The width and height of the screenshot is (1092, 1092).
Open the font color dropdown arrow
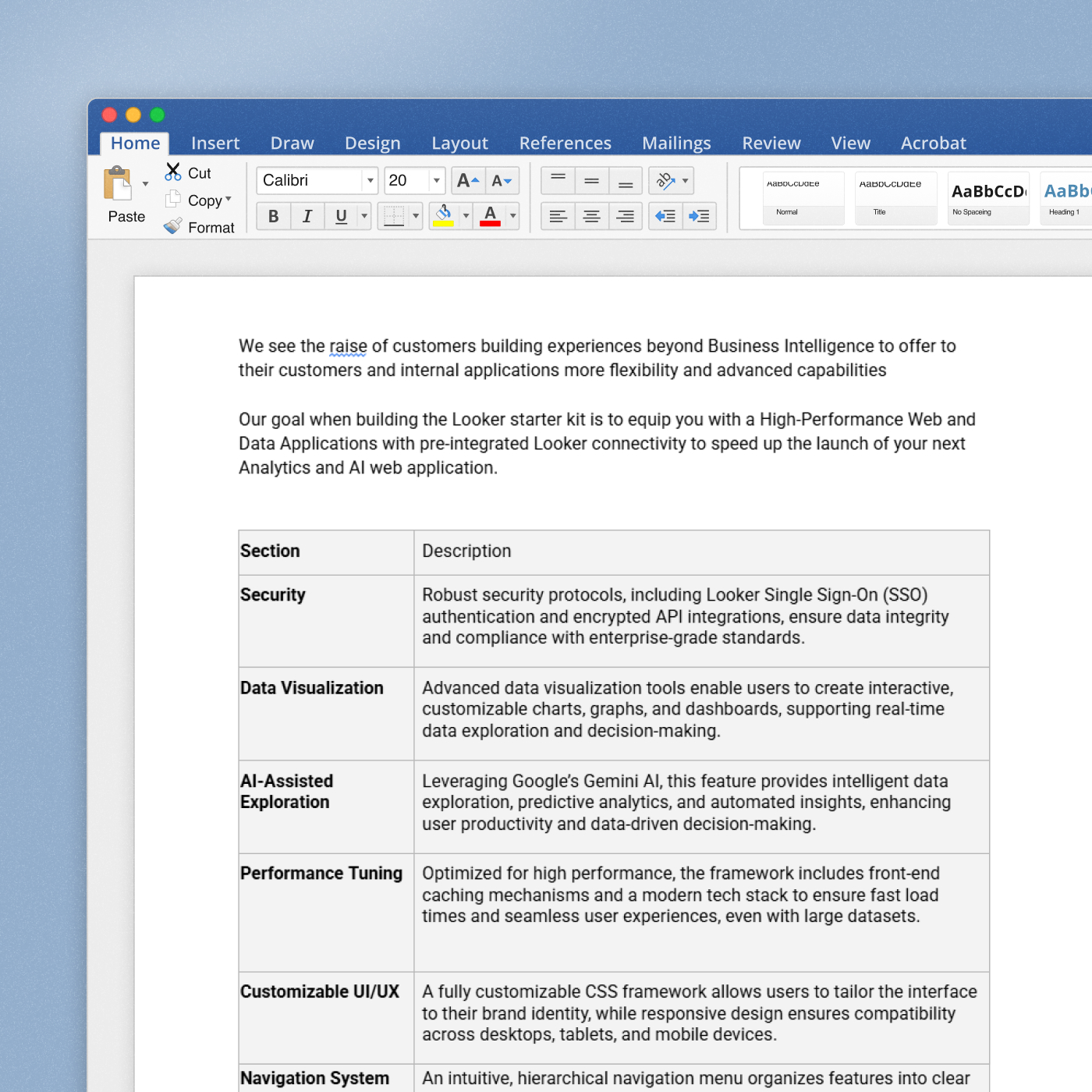pos(512,216)
